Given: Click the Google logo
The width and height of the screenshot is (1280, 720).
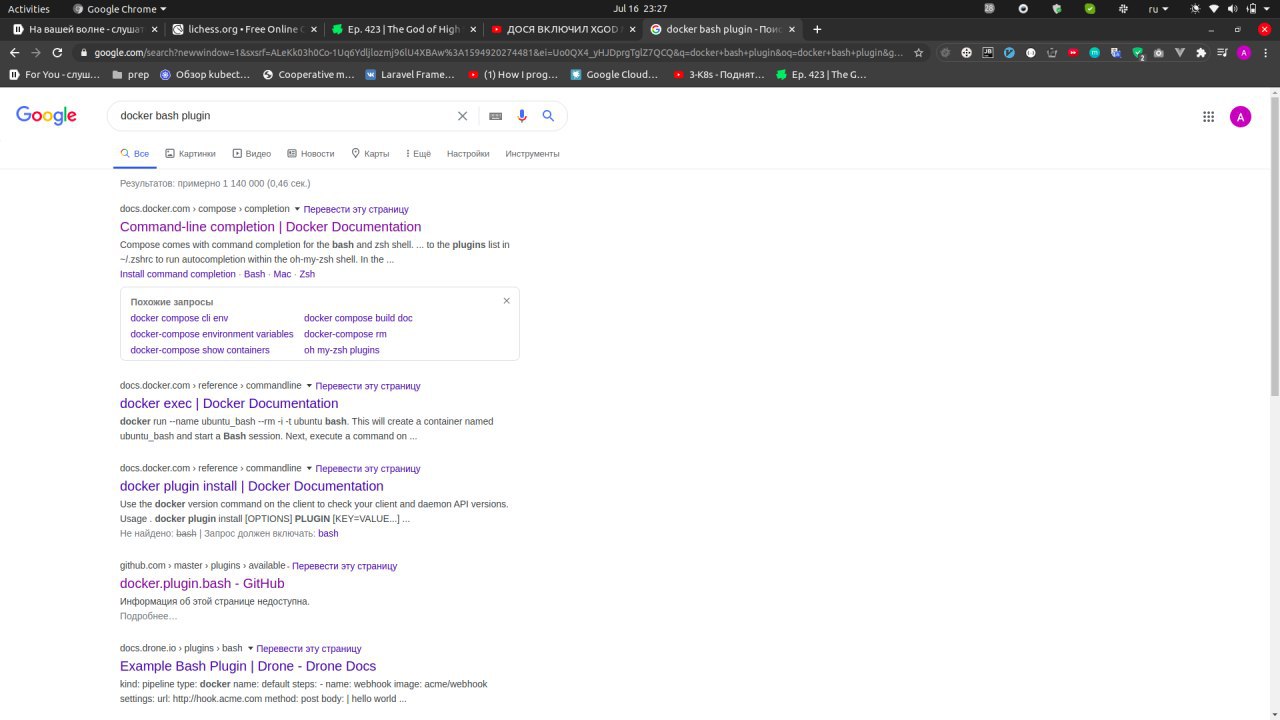Looking at the screenshot, I should point(46,116).
